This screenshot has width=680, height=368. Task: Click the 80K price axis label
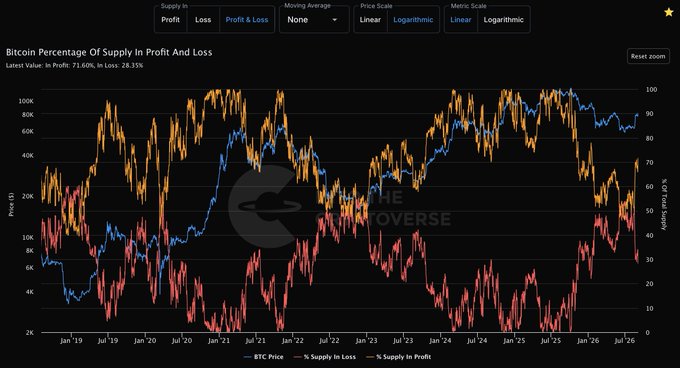[x=28, y=115]
